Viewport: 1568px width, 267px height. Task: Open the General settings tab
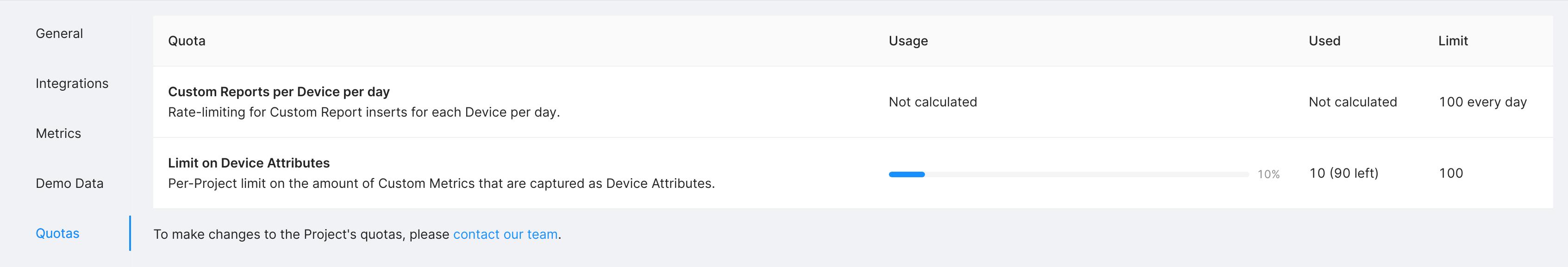59,33
